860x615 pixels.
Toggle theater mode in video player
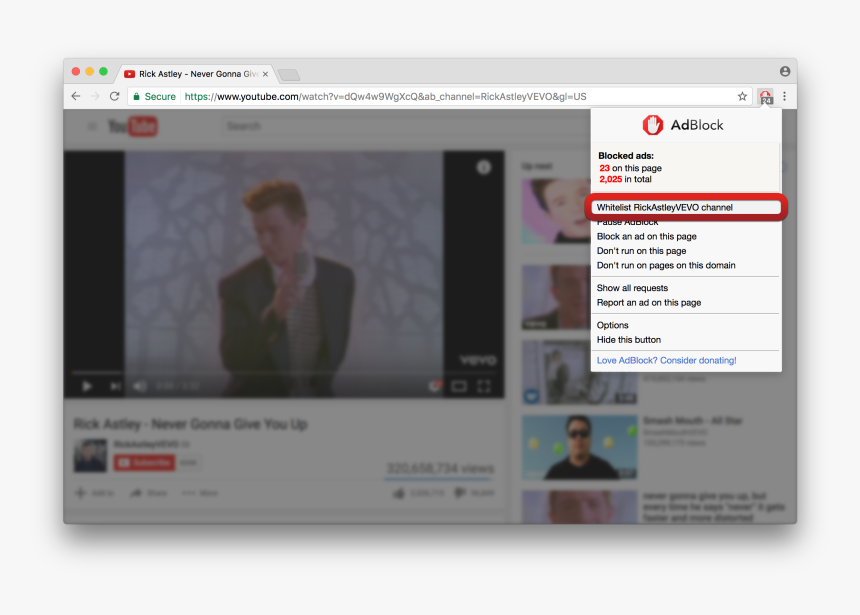click(x=459, y=387)
